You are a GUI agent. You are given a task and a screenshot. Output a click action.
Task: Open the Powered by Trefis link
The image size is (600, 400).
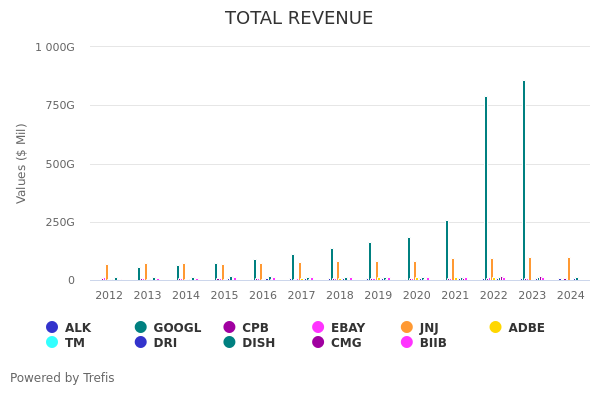click(x=62, y=378)
